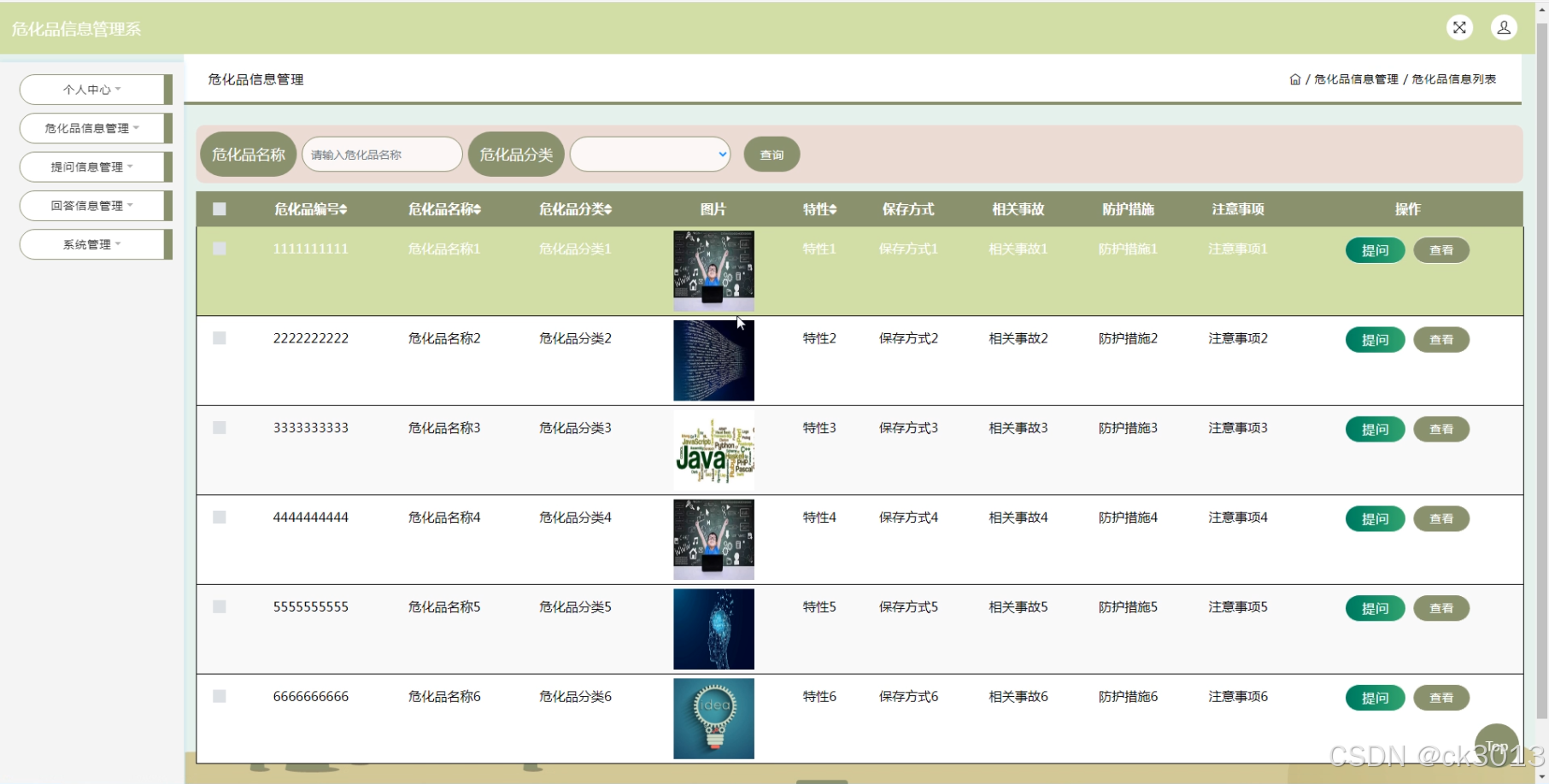Open the 危化品分类 dropdown selector
Image resolution: width=1549 pixels, height=784 pixels.
point(649,155)
